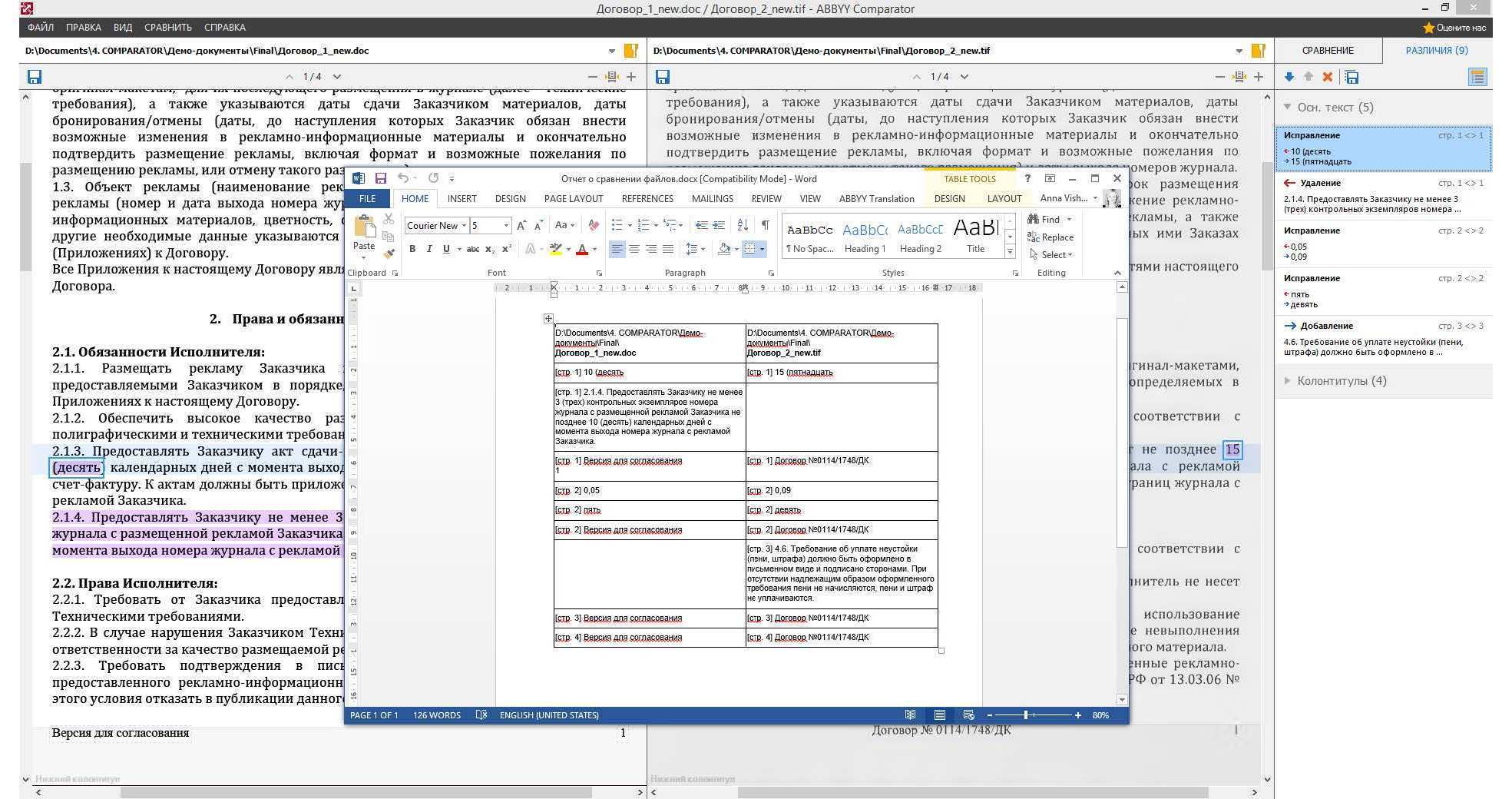Justify text in Word Paragraph group
The image size is (1512, 799).
pos(668,249)
